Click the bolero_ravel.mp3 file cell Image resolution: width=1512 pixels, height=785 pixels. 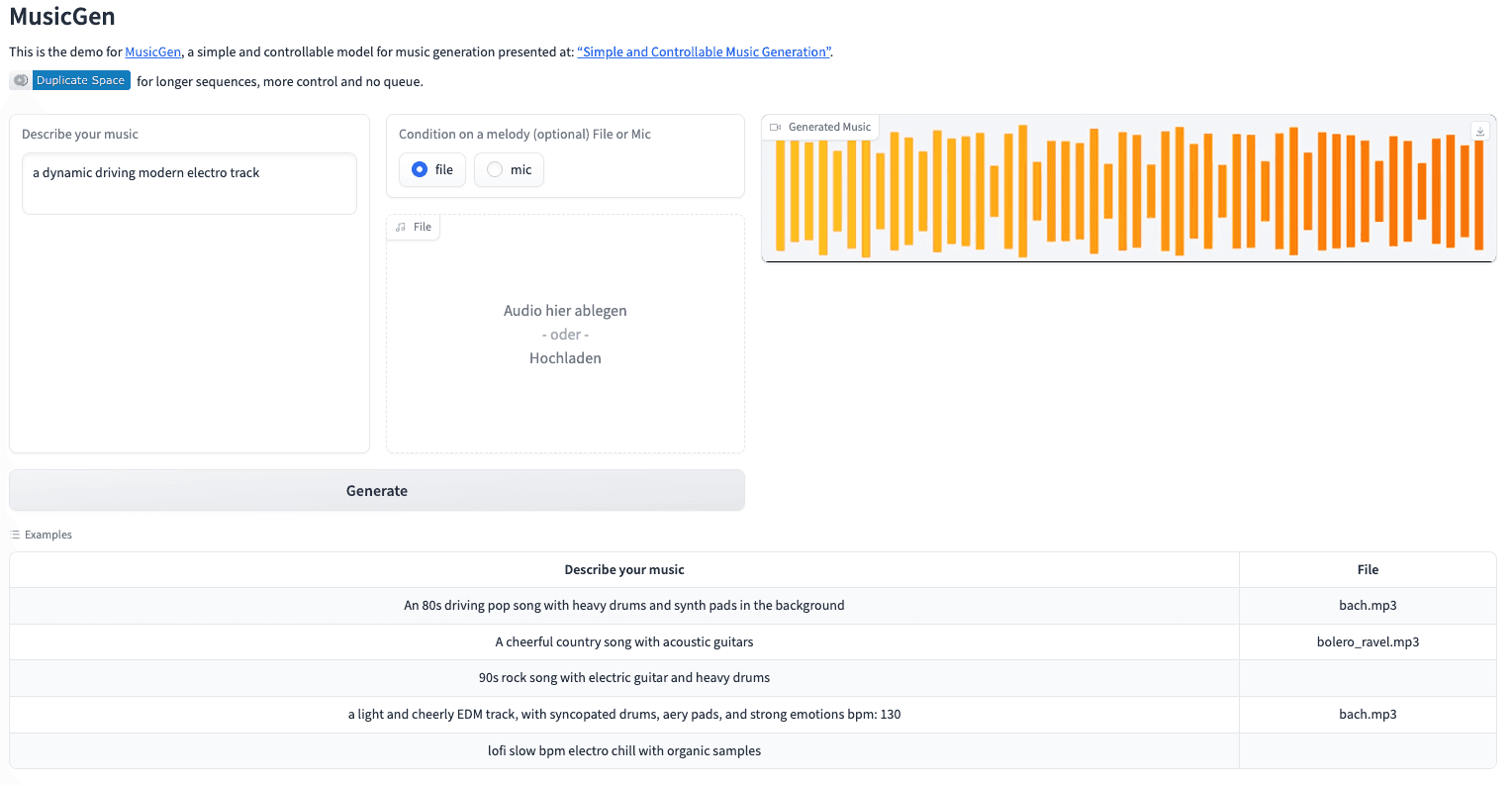click(x=1368, y=642)
